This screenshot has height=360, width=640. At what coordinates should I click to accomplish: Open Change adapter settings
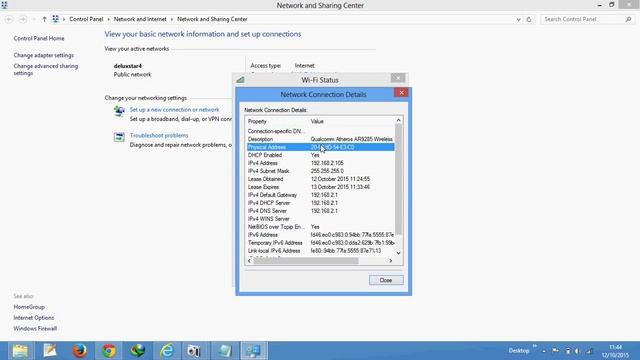[x=44, y=55]
